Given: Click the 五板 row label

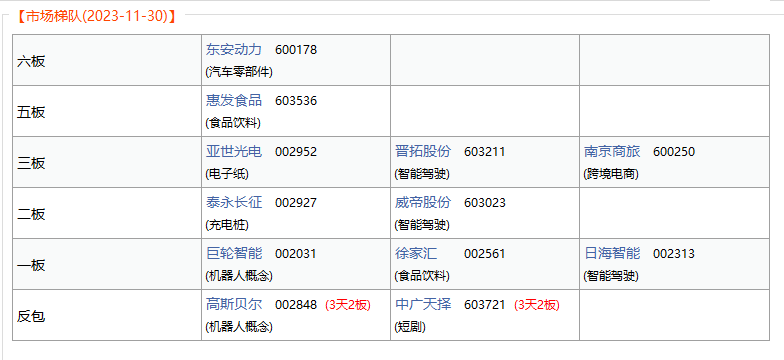Looking at the screenshot, I should pos(31,112).
